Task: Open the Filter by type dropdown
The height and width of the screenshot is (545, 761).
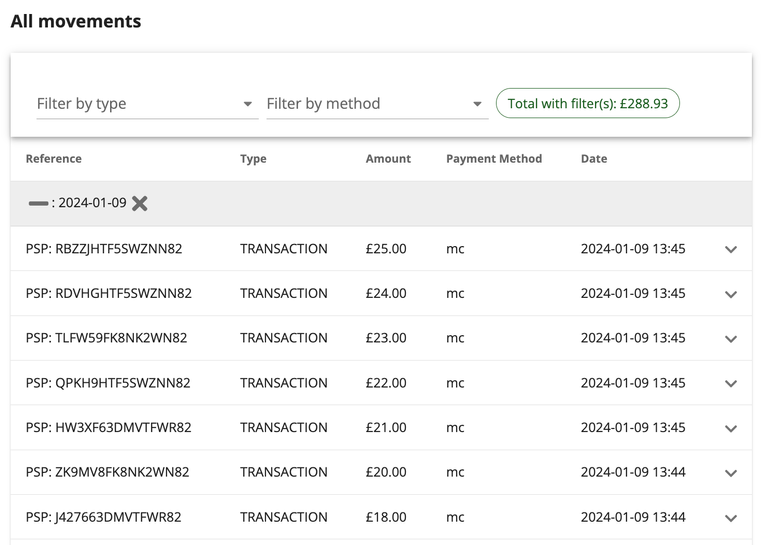Action: coord(147,104)
